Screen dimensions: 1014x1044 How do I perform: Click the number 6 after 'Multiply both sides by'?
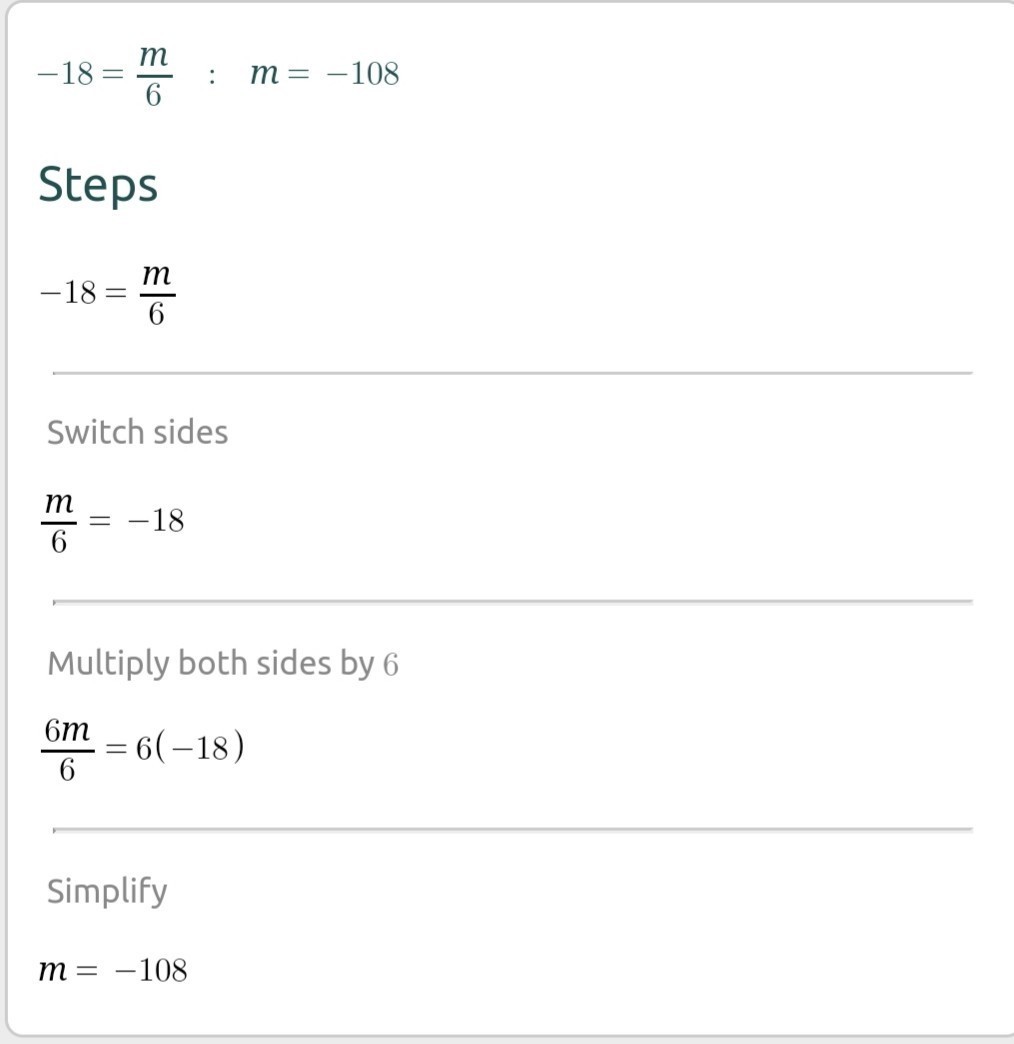pos(391,665)
